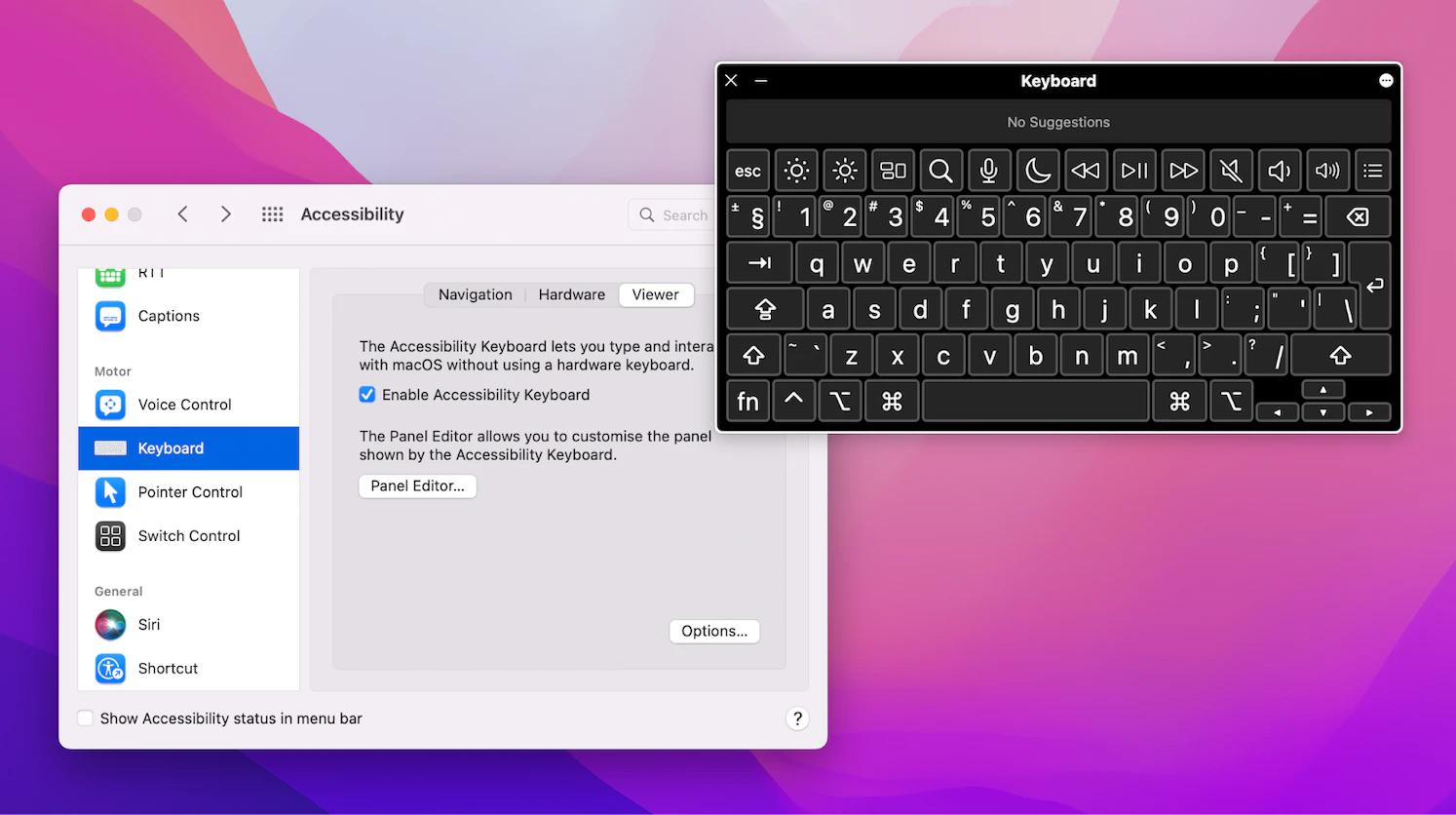Click the dictation microphone key
Viewport: 1456px width, 815px height.
[989, 170]
